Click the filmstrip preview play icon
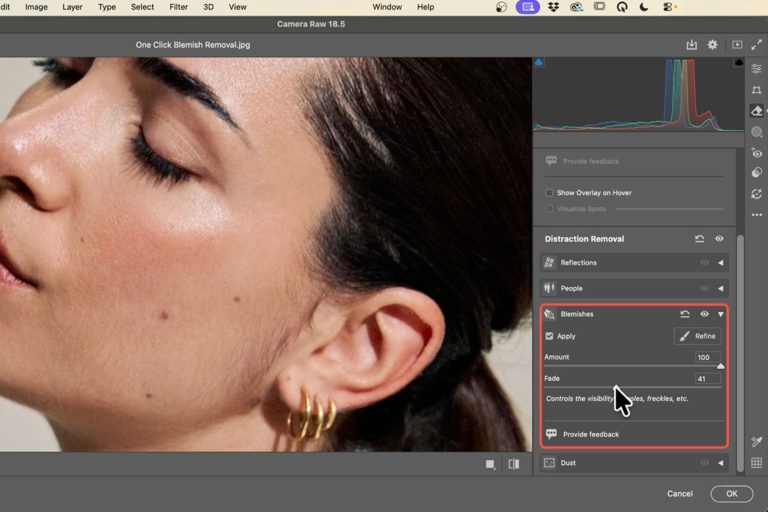The image size is (768, 512). pyautogui.click(x=737, y=45)
